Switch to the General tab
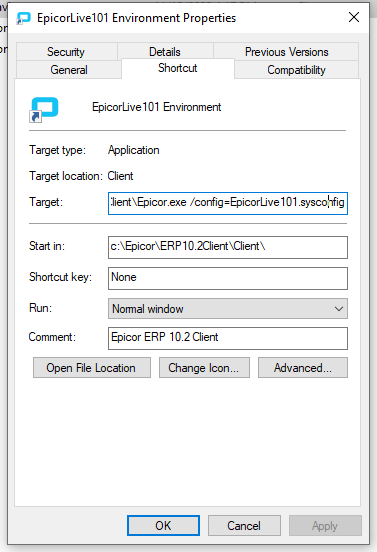The image size is (377, 552). [x=69, y=70]
